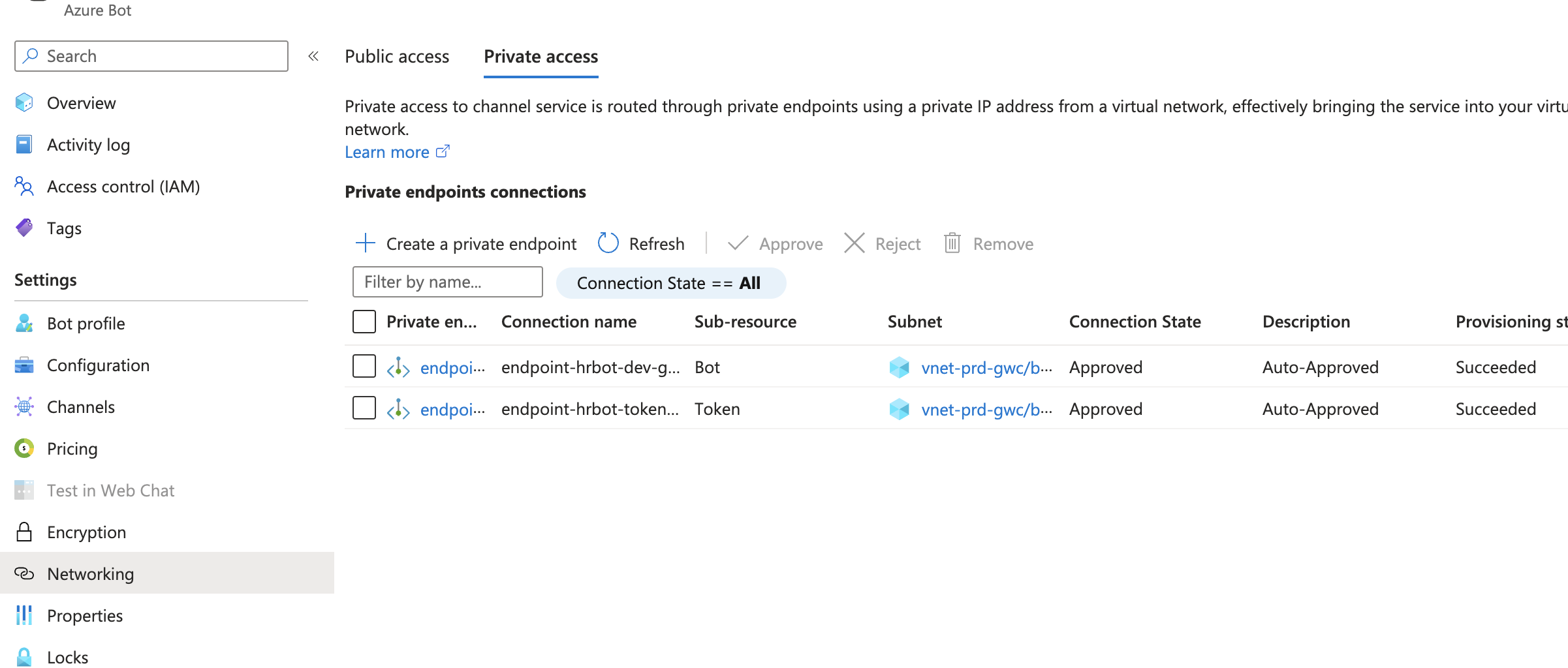Click the Remove trash icon
The width and height of the screenshot is (1568, 668).
pyautogui.click(x=952, y=243)
